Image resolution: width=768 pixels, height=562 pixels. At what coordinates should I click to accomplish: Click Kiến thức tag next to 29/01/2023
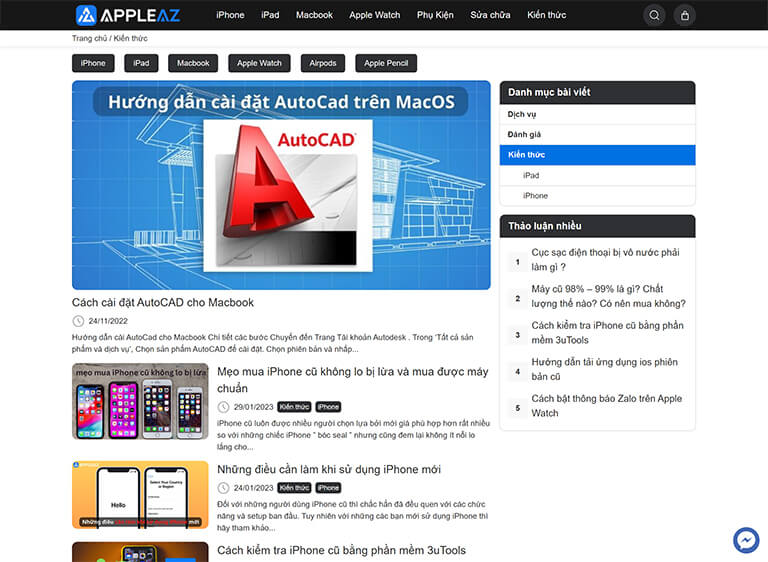tap(294, 407)
